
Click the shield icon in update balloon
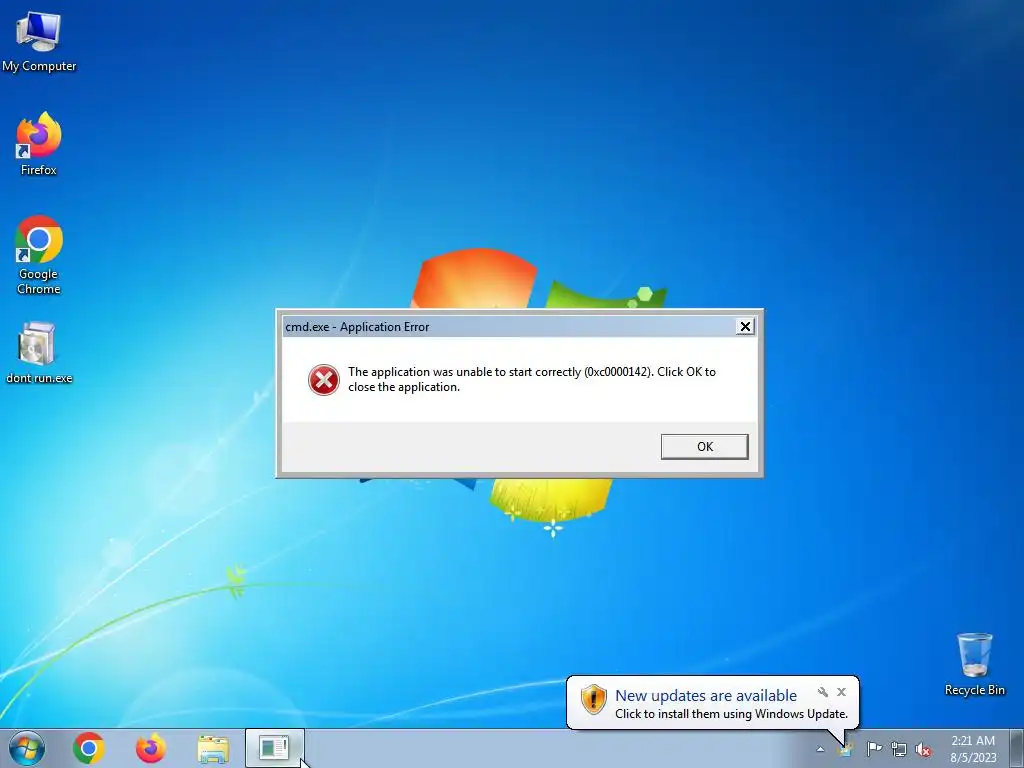point(593,699)
